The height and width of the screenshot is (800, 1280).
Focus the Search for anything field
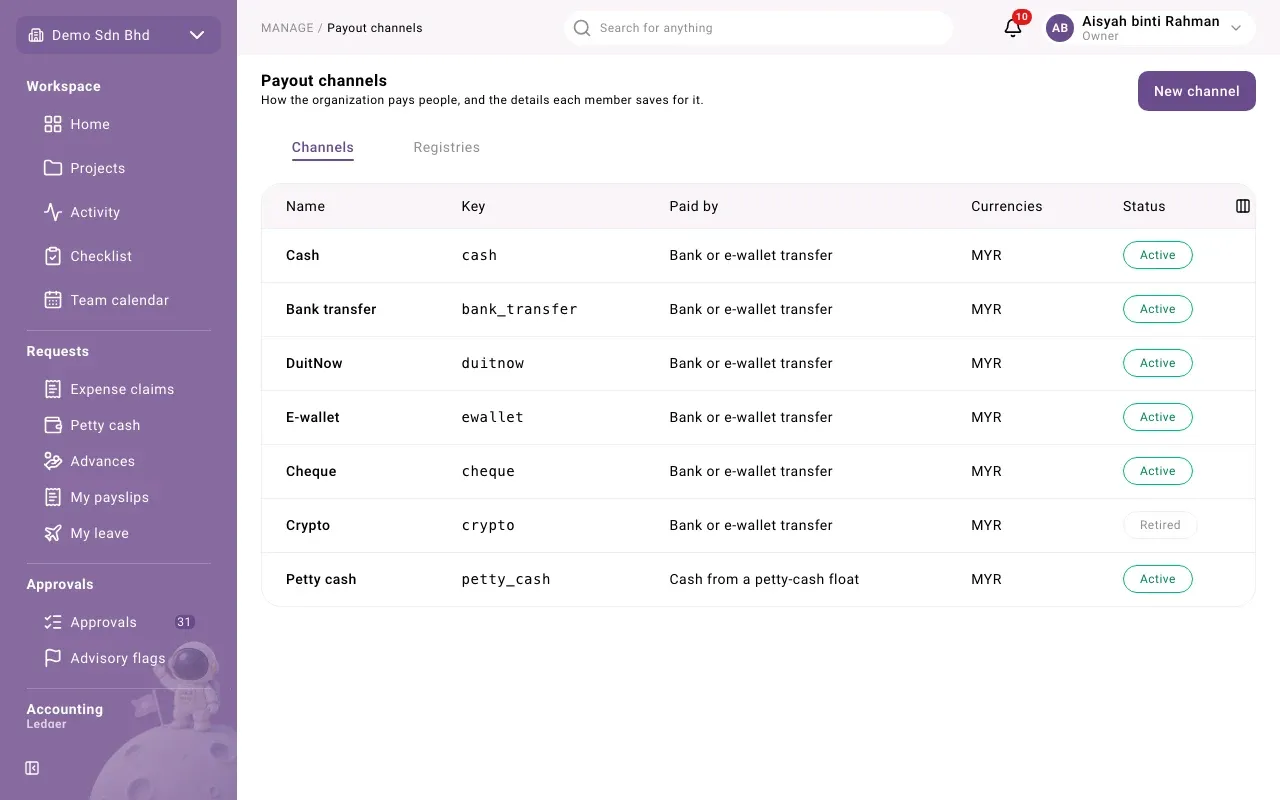(758, 28)
